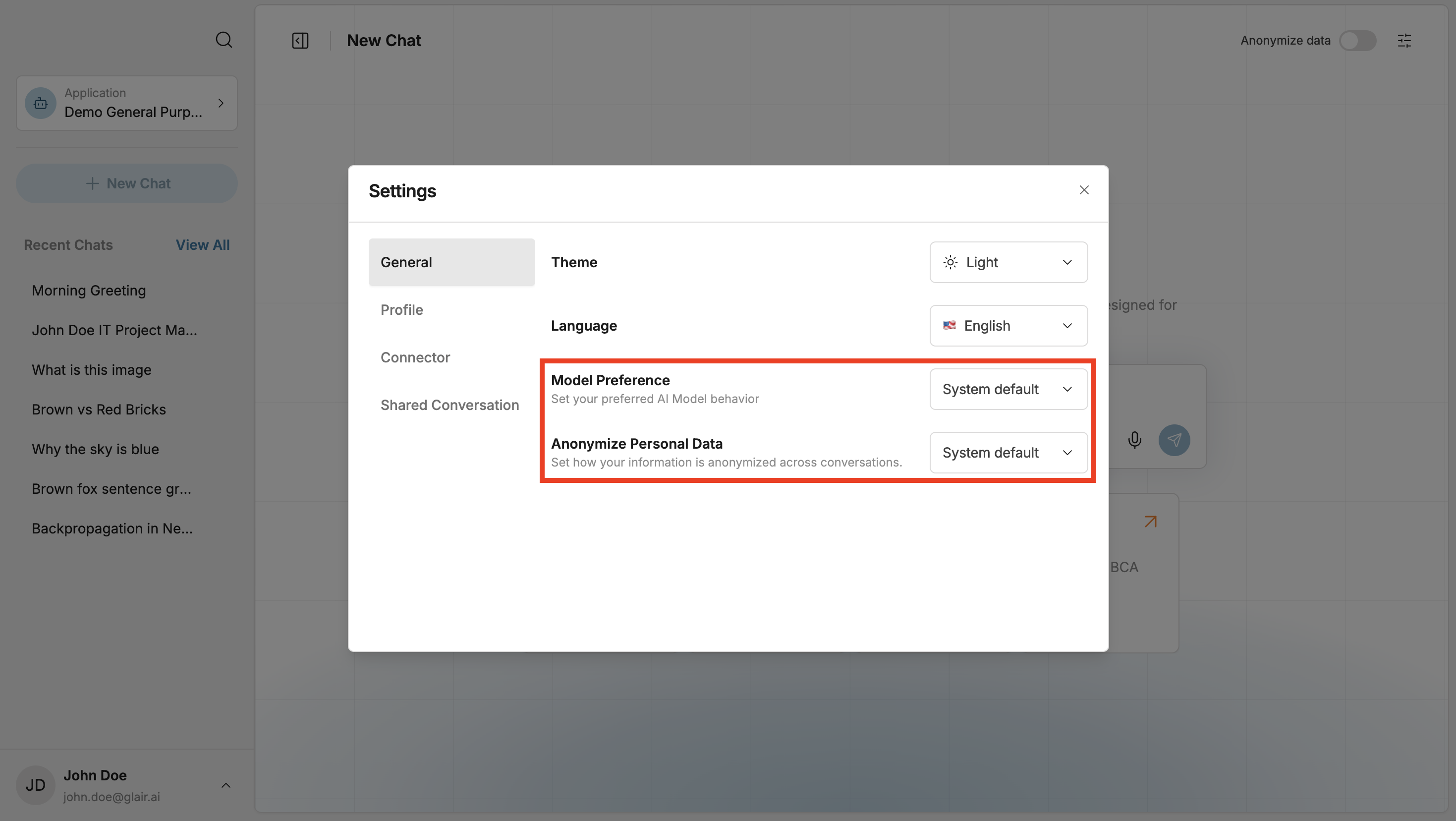The image size is (1456, 821).
Task: Click the search magnifier icon in sidebar
Action: (x=224, y=40)
